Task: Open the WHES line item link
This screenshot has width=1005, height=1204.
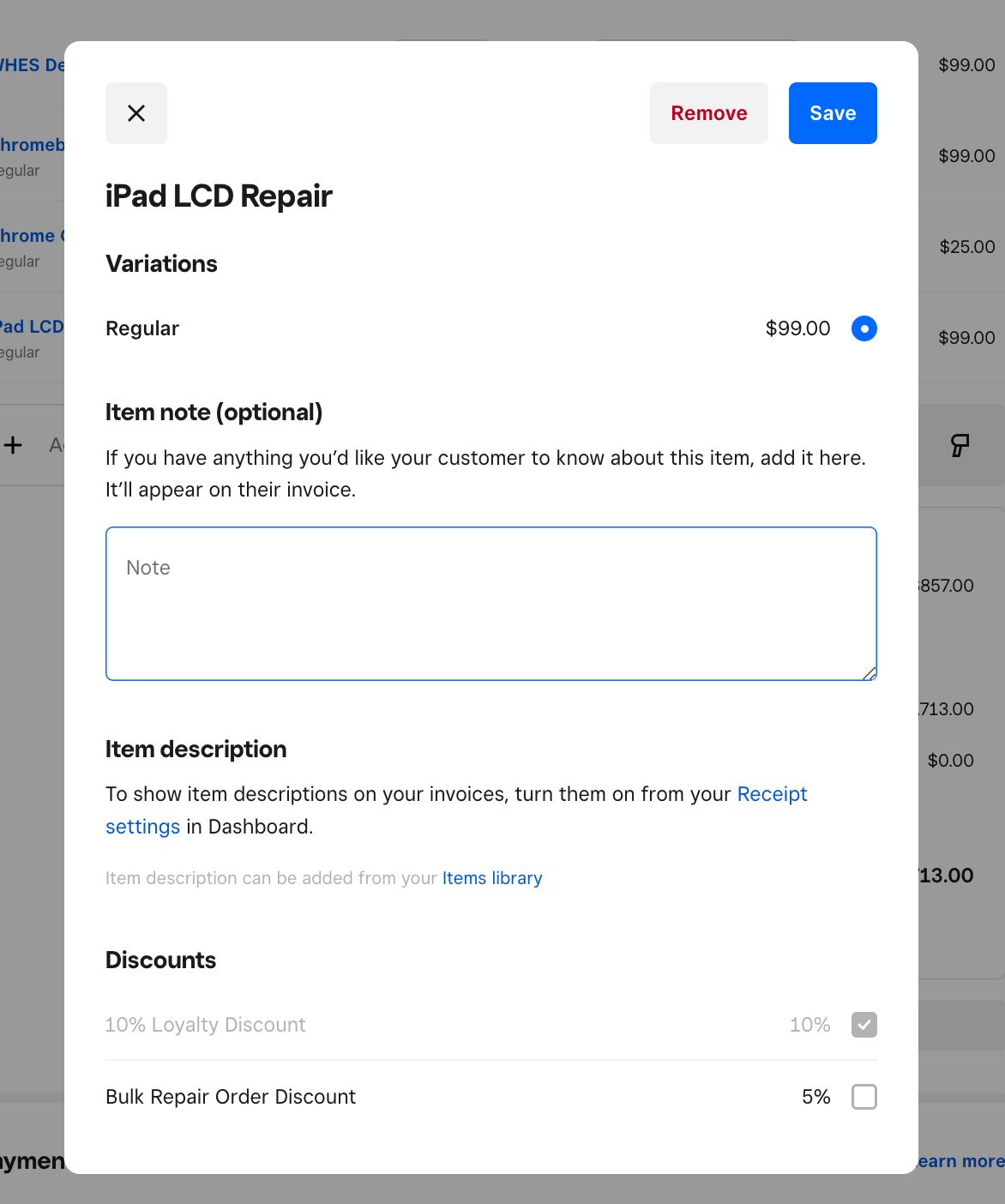Action: point(33,65)
